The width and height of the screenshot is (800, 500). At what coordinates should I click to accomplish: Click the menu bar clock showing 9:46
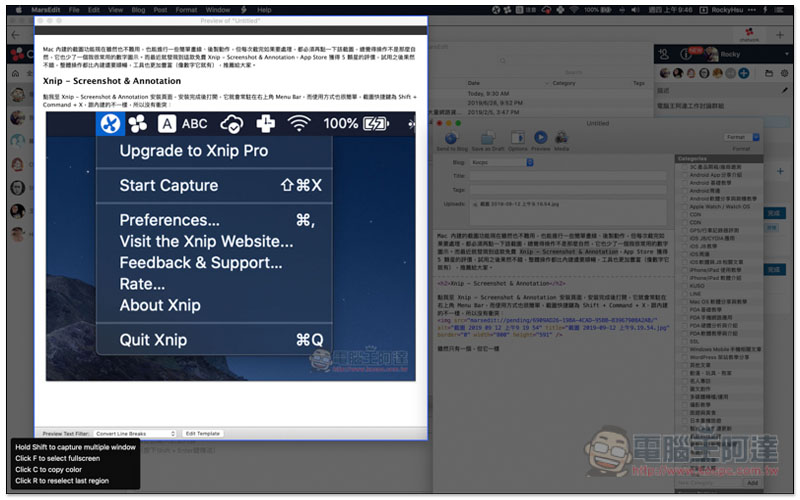(670, 10)
